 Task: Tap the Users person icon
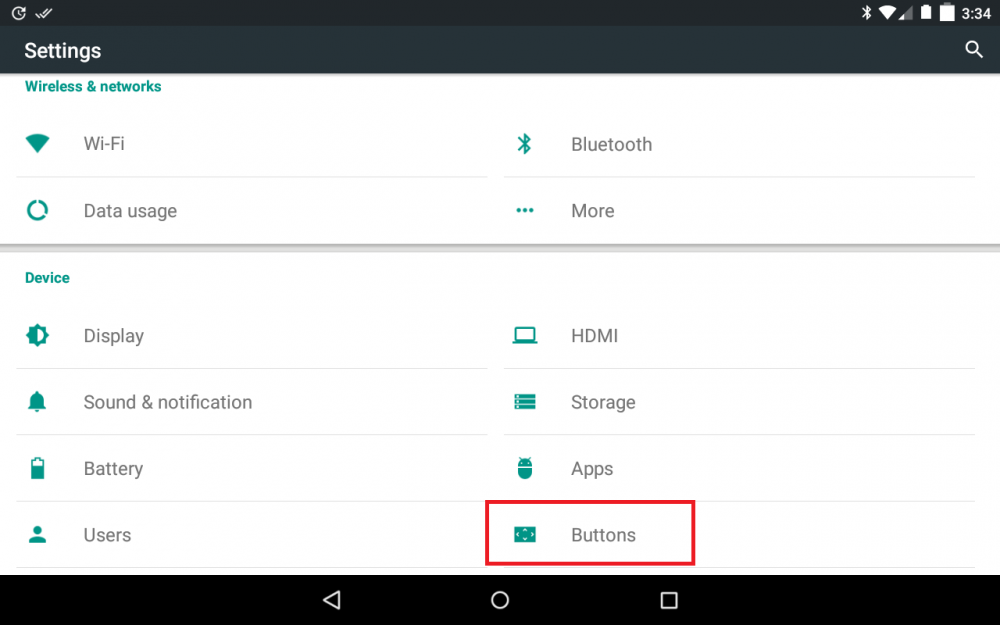(x=38, y=535)
